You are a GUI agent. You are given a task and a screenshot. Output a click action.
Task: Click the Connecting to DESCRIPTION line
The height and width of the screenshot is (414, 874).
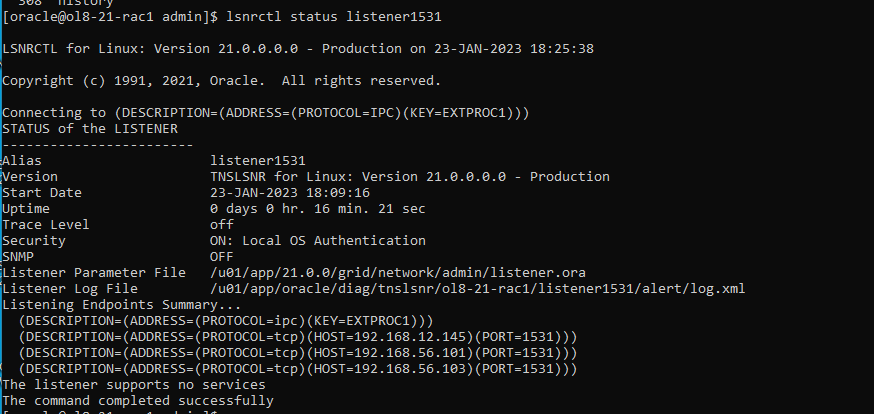pos(266,113)
